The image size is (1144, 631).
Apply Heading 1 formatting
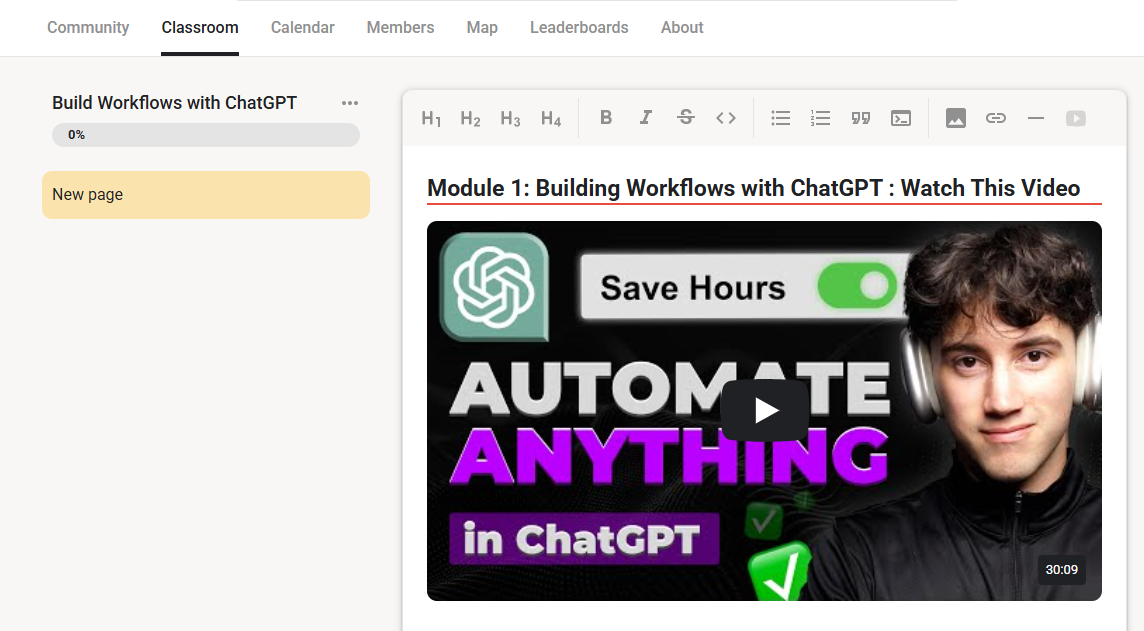click(x=431, y=118)
